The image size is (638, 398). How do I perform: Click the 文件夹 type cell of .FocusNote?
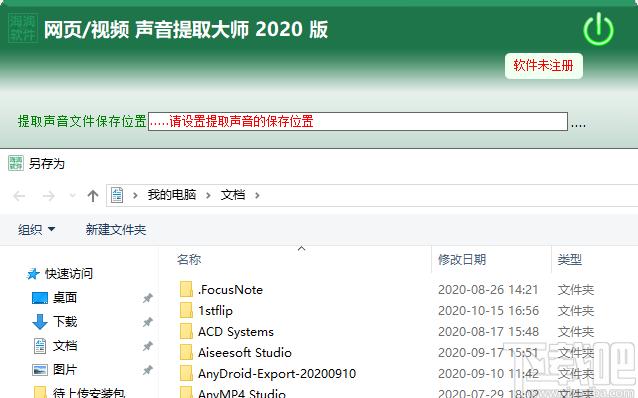[576, 290]
